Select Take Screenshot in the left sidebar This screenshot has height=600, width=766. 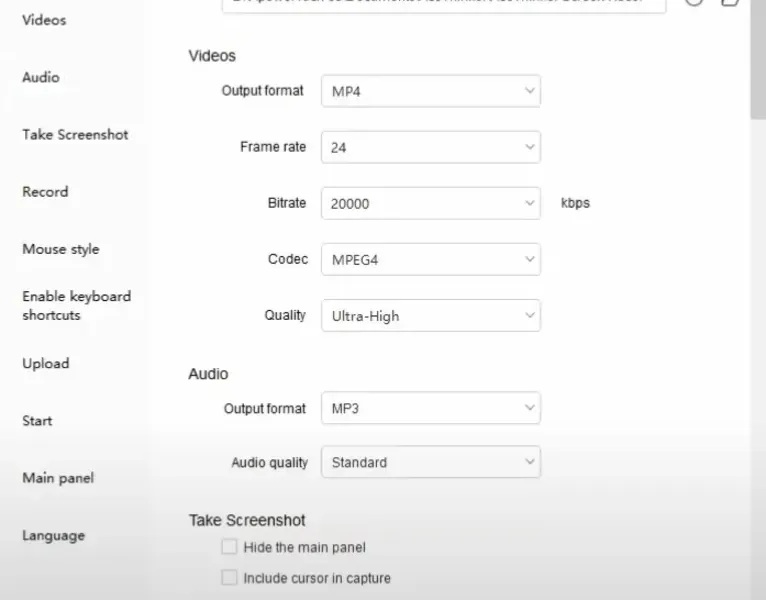75,134
